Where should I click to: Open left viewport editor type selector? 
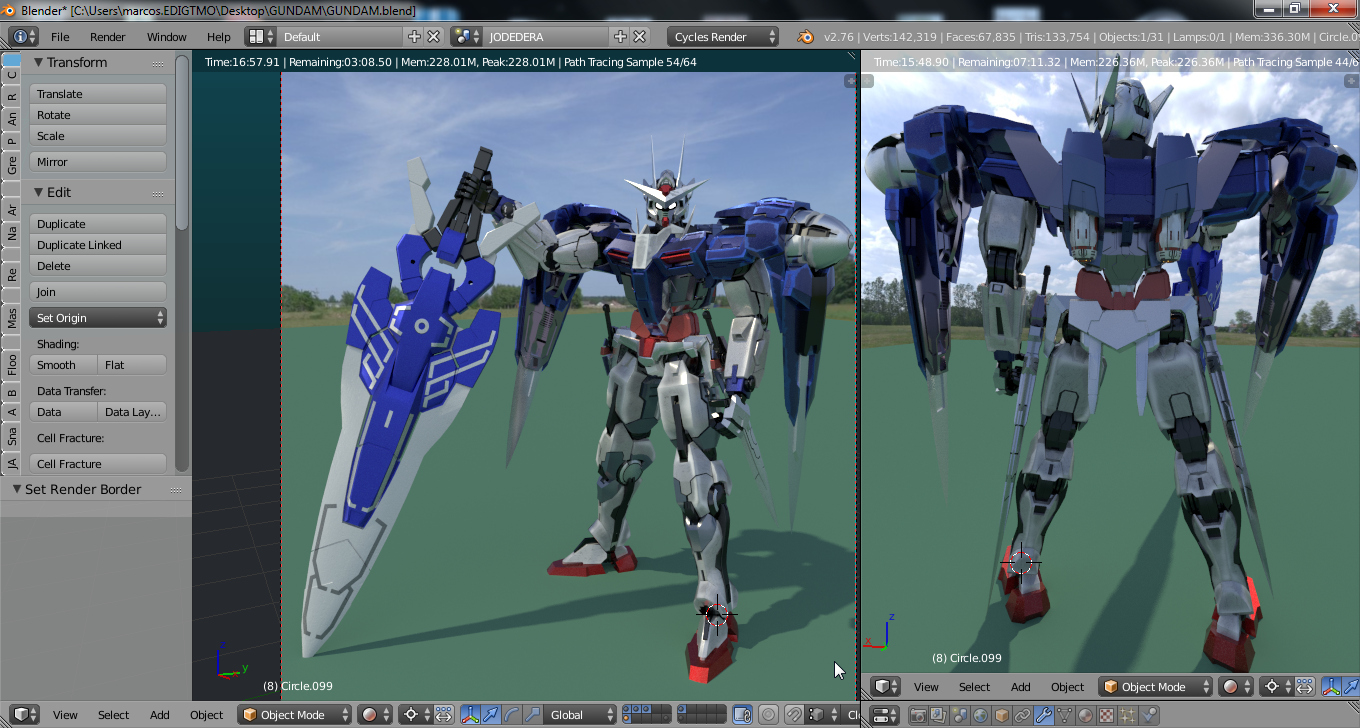pos(24,715)
